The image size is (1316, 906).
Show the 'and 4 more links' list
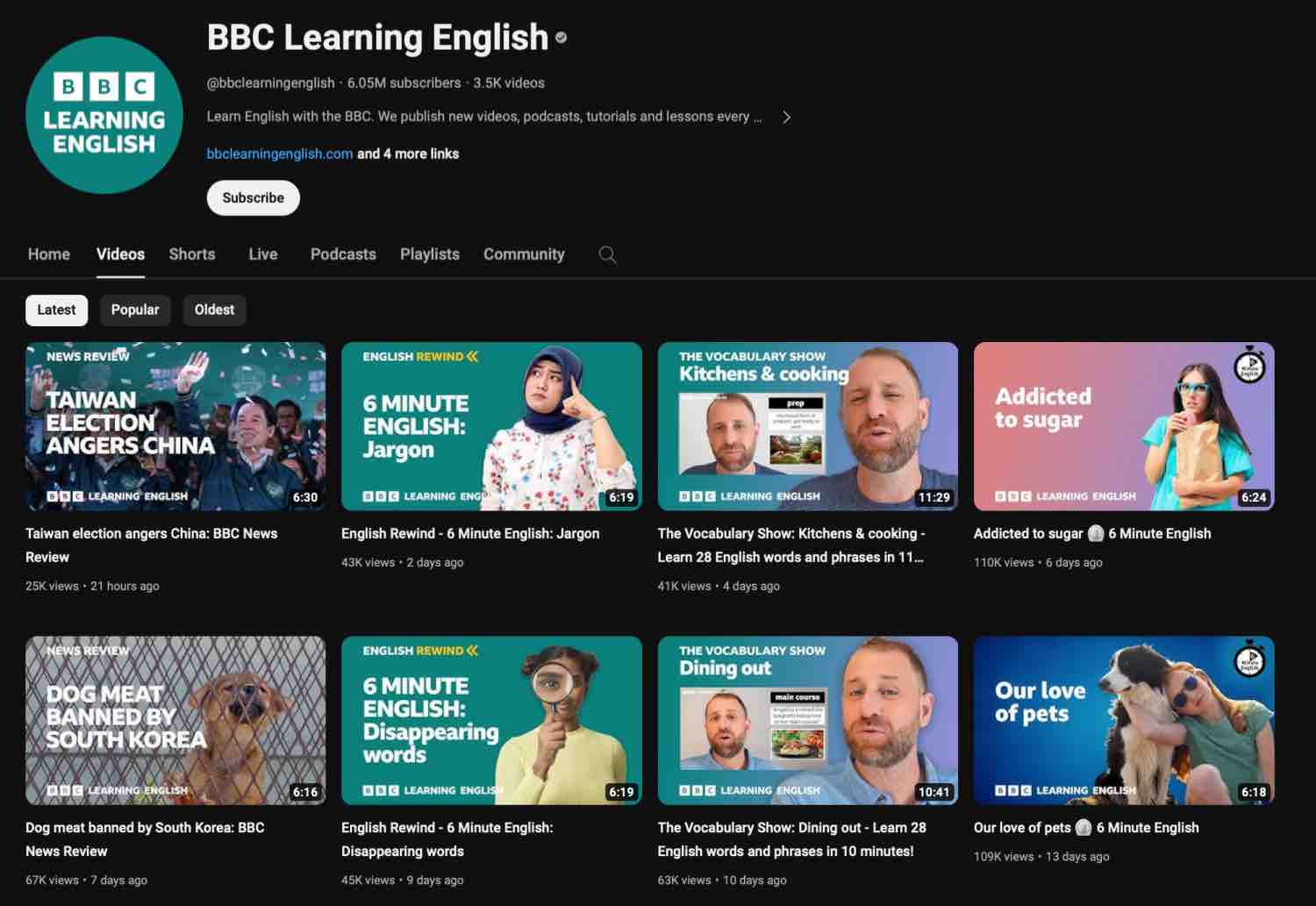pos(408,153)
